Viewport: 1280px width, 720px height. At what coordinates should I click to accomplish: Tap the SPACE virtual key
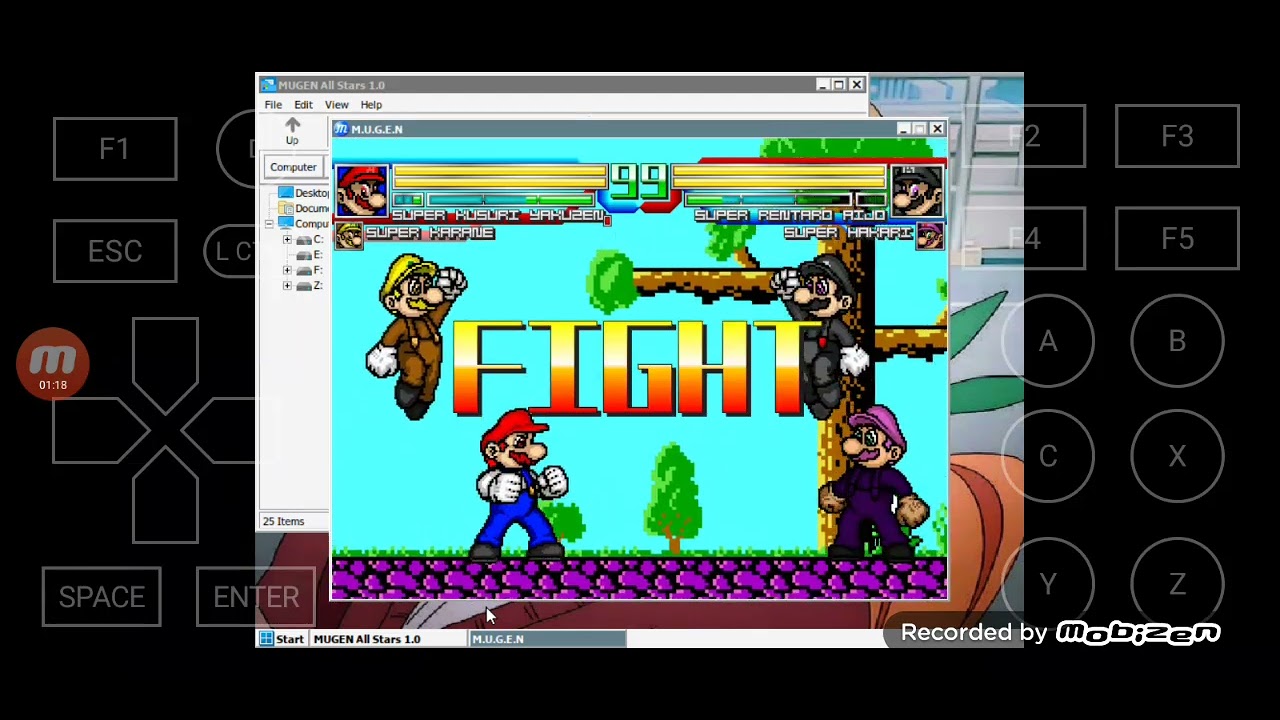(101, 597)
